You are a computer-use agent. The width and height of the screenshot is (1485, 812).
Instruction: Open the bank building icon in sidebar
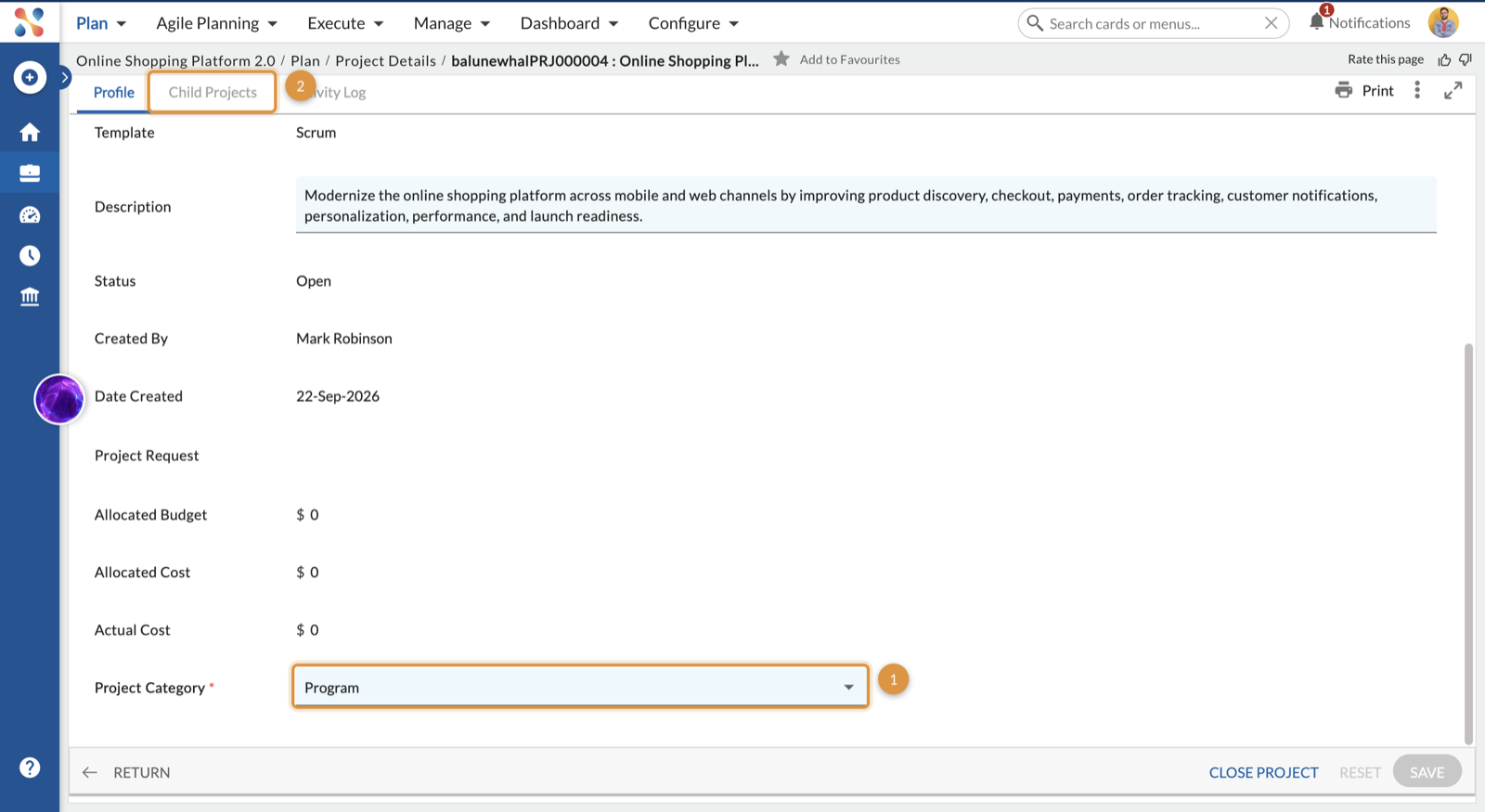click(x=30, y=296)
